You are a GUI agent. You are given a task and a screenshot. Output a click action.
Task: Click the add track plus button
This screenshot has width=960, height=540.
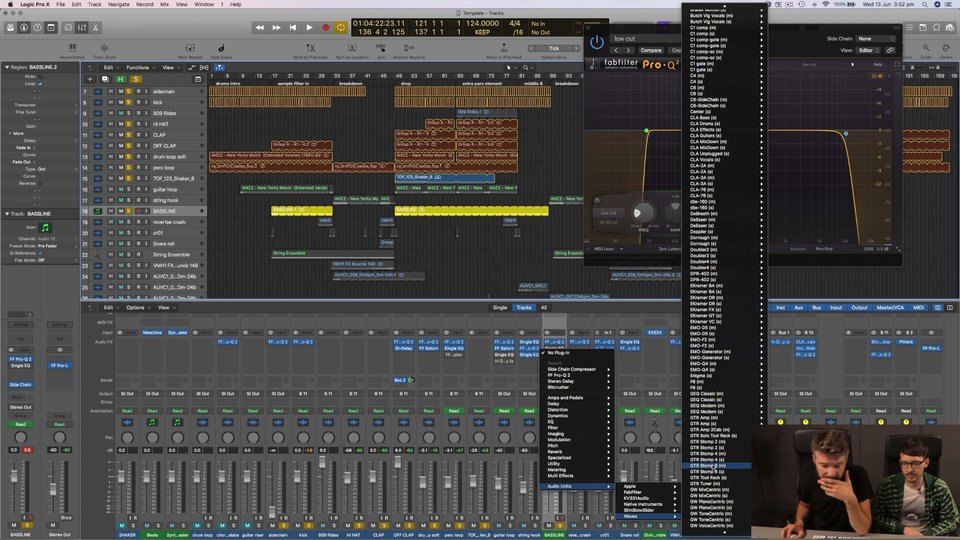click(x=90, y=80)
